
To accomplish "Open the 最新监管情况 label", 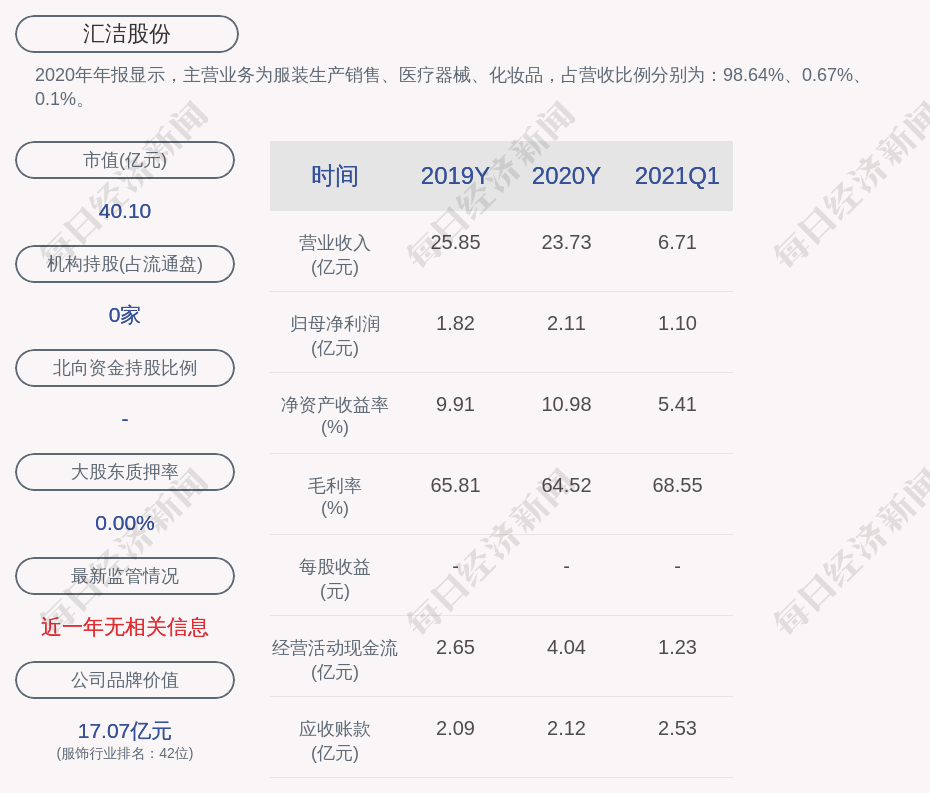I will pos(125,576).
